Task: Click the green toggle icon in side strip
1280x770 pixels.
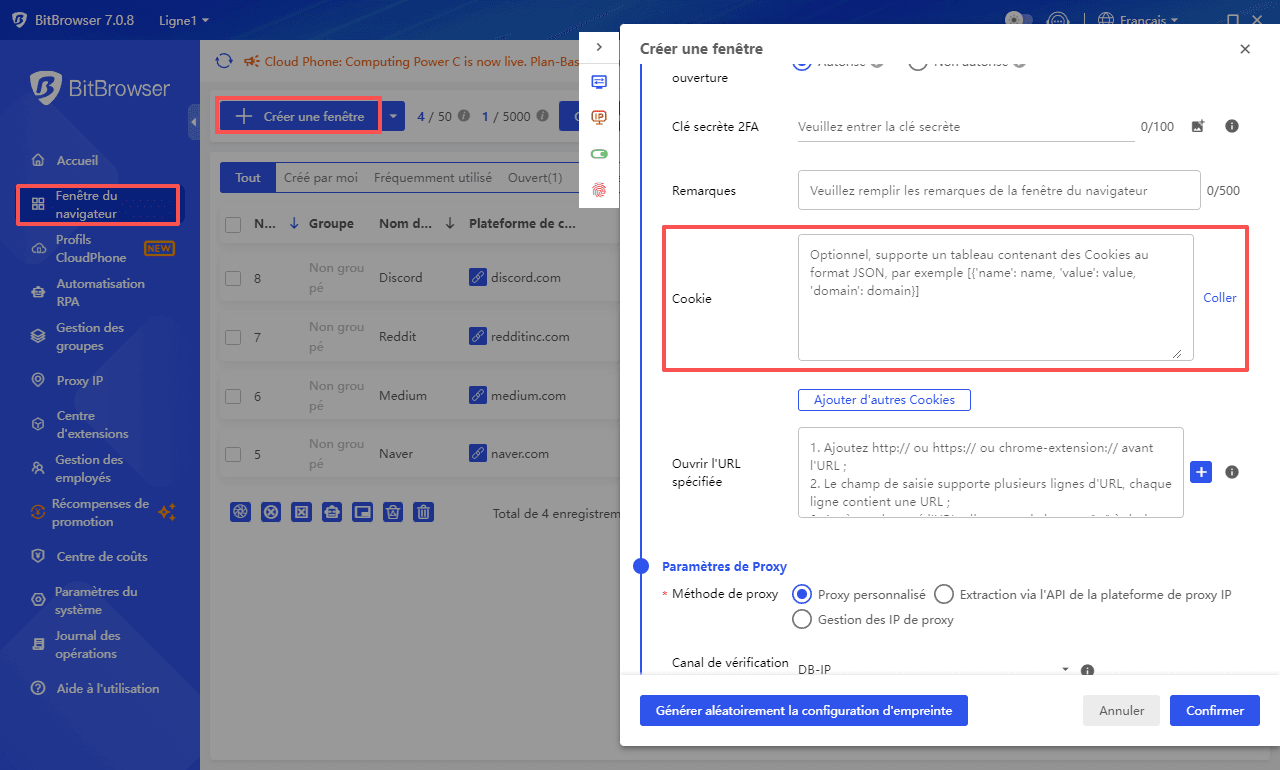Action: tap(599, 154)
